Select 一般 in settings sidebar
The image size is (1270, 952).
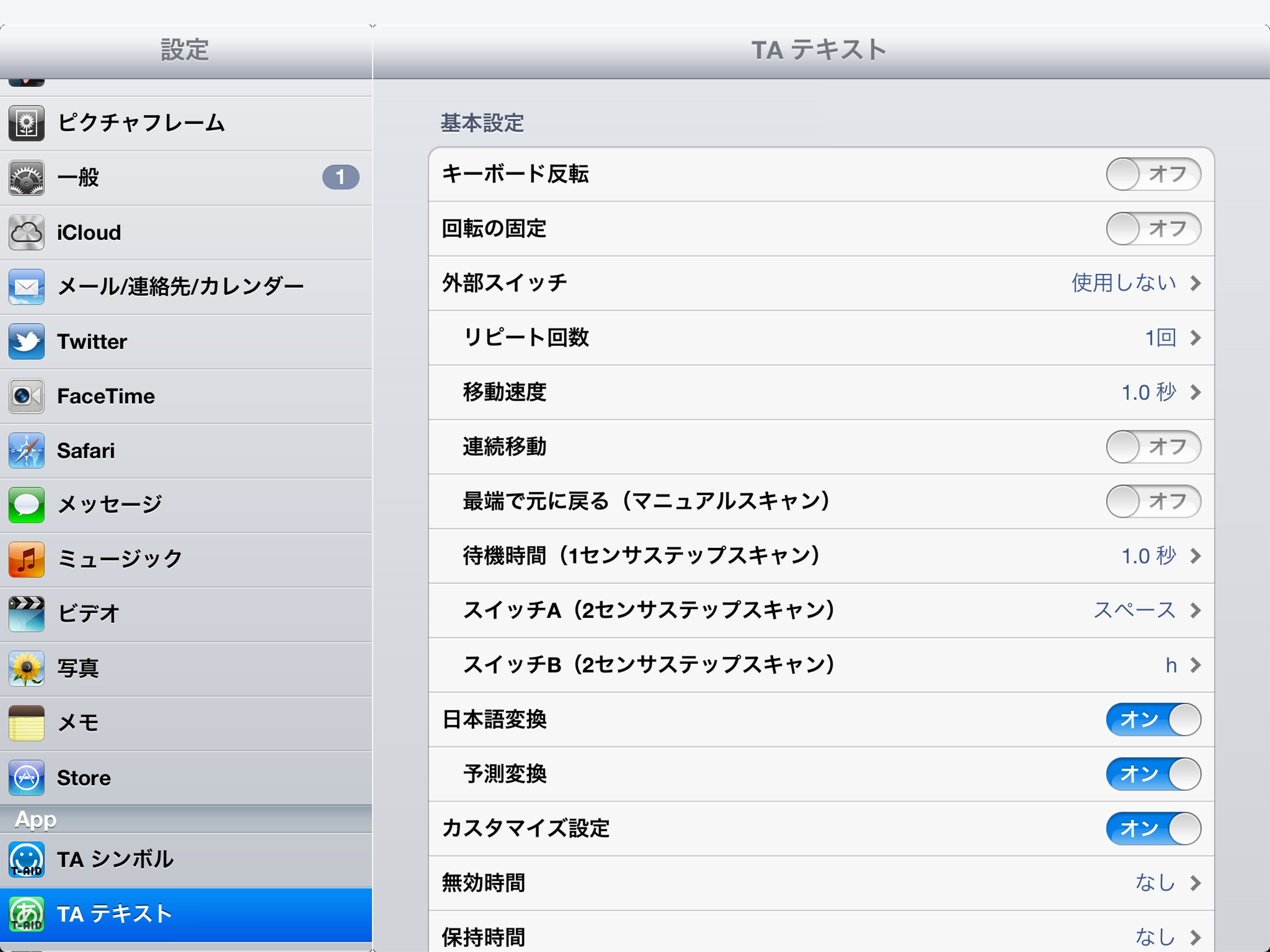tap(186, 178)
